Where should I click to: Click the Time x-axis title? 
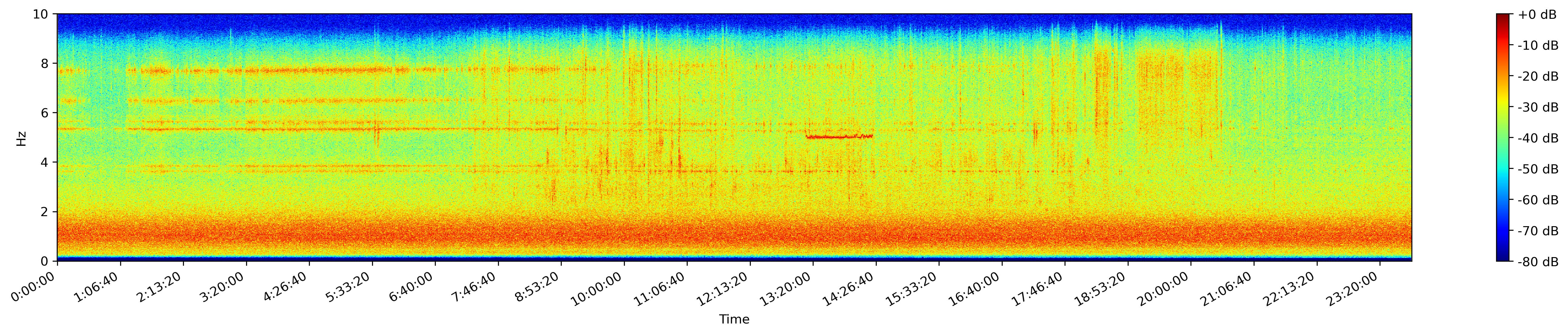coord(734,320)
